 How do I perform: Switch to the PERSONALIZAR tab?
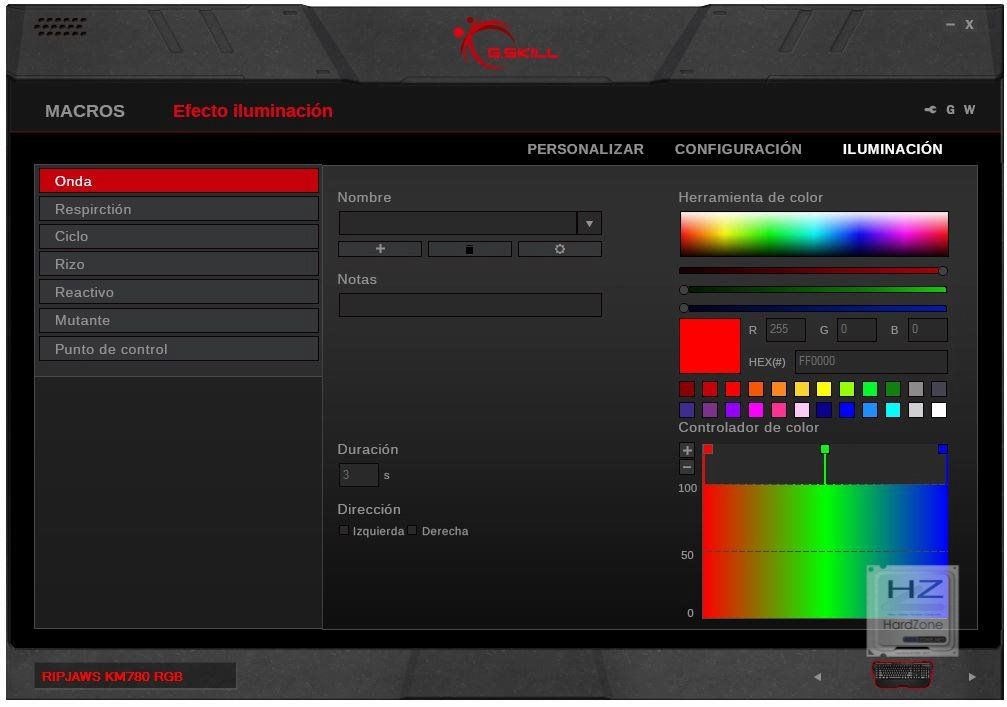pyautogui.click(x=585, y=149)
